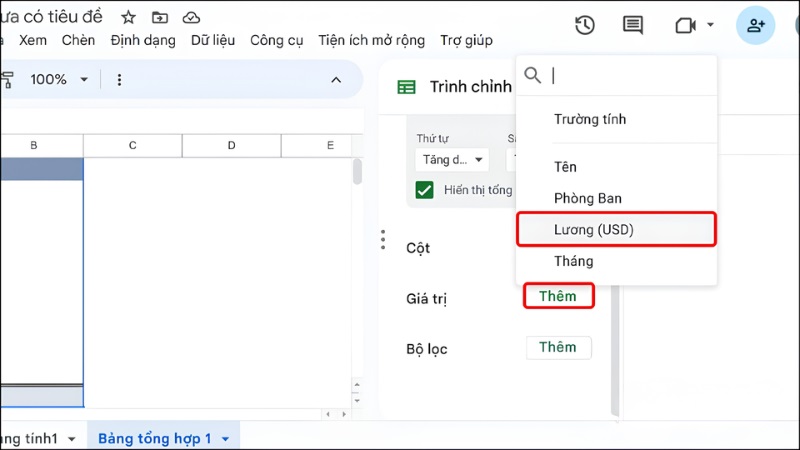Image resolution: width=800 pixels, height=450 pixels.
Task: Click the pivot table editor icon
Action: coord(406,87)
